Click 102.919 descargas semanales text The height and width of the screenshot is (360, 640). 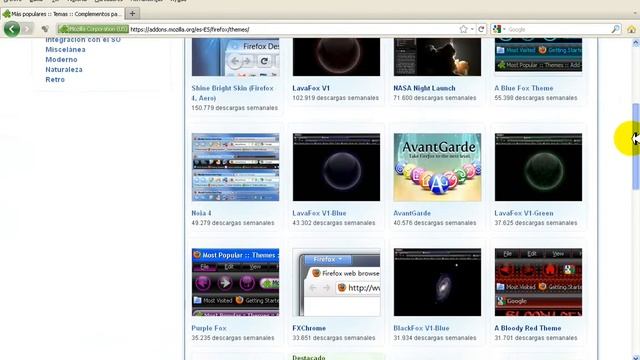pyautogui.click(x=336, y=98)
